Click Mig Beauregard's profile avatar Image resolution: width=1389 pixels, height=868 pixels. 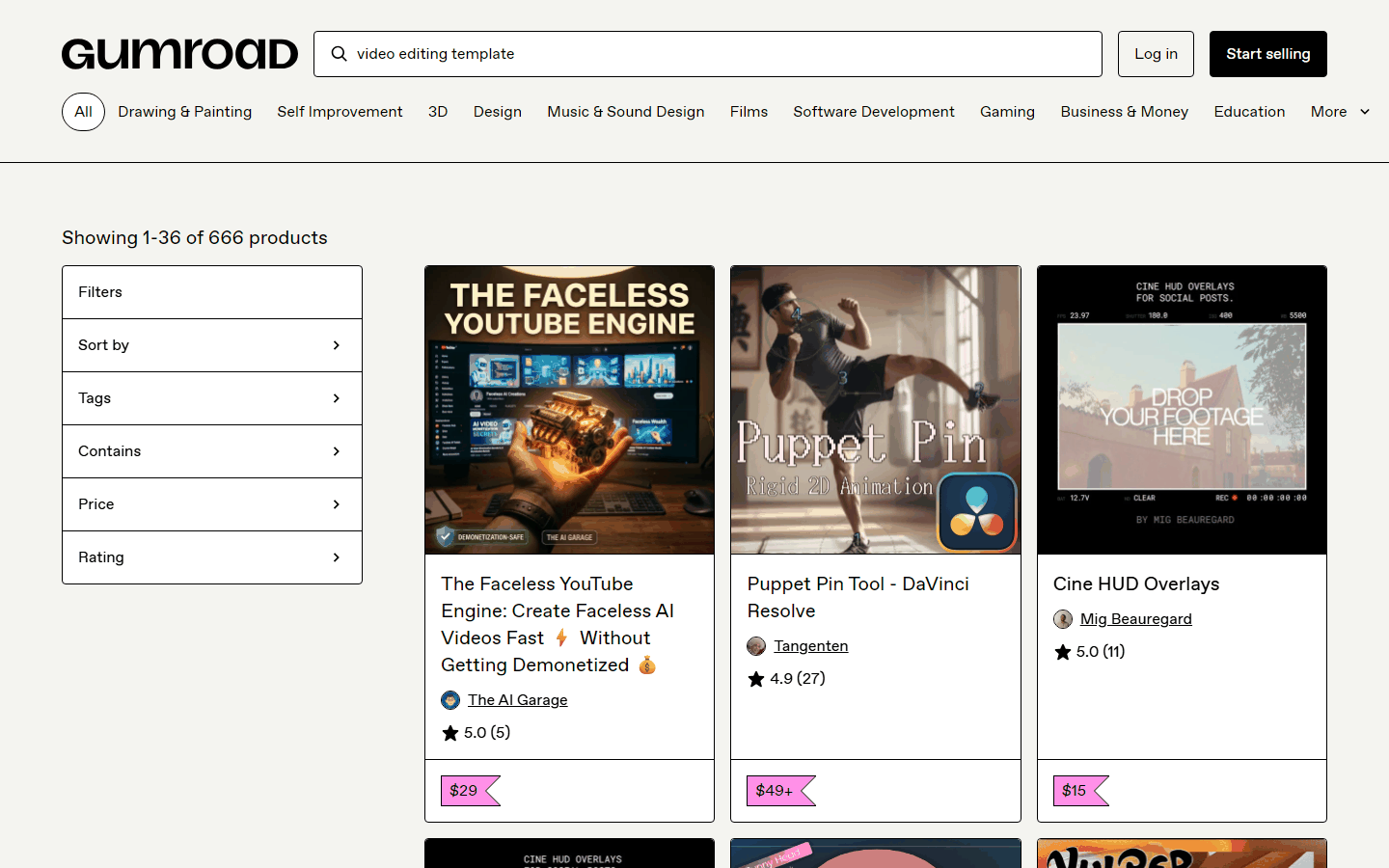click(1063, 619)
